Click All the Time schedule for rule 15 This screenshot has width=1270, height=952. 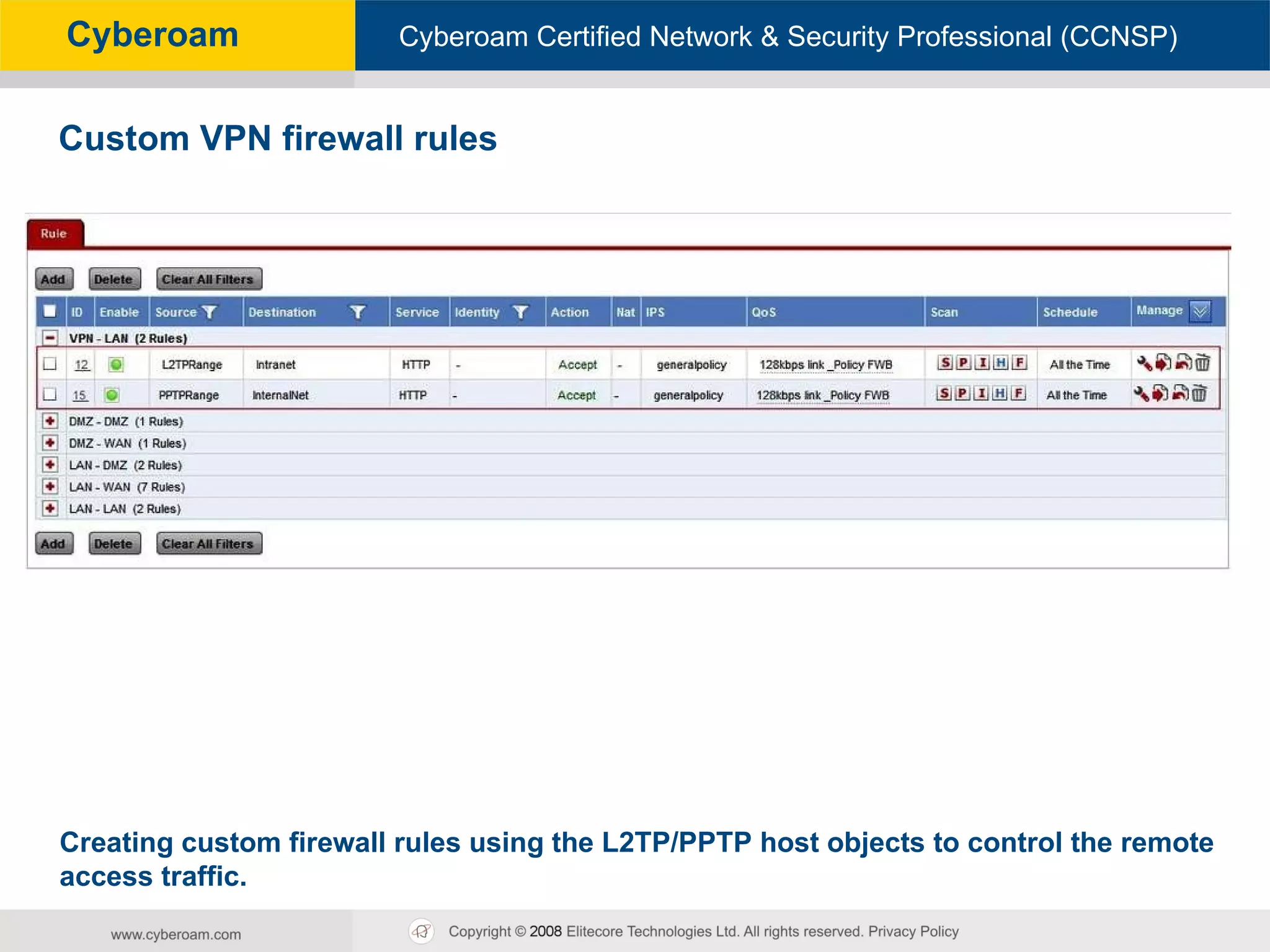1077,395
